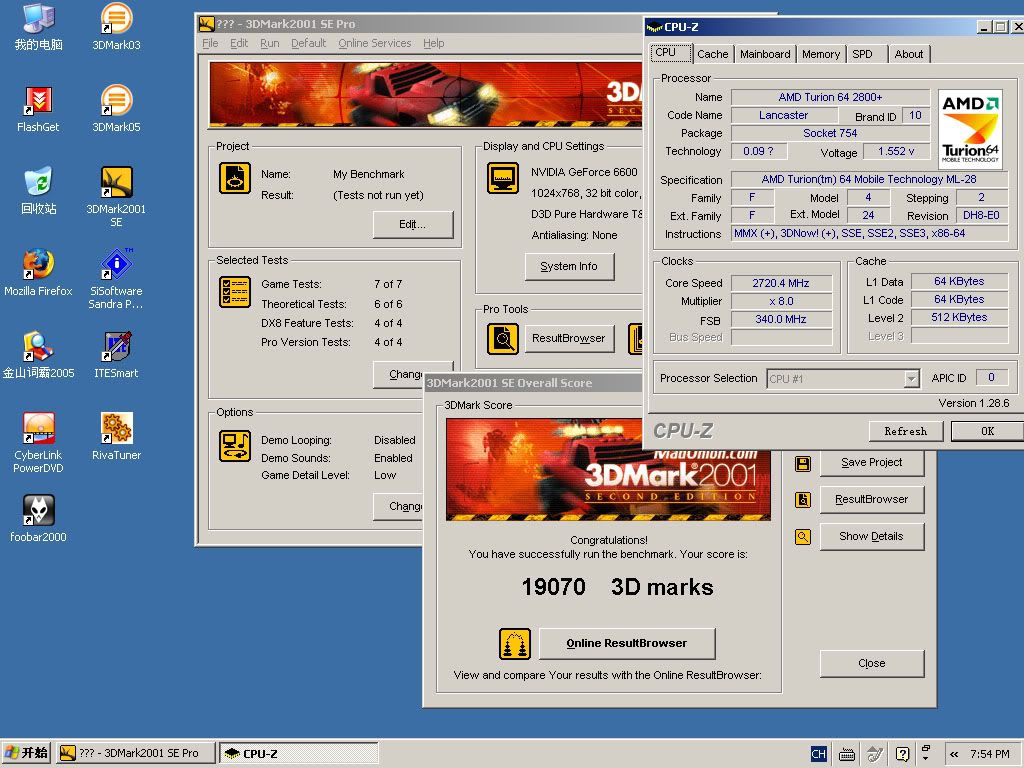Click the Save Project button

872,462
